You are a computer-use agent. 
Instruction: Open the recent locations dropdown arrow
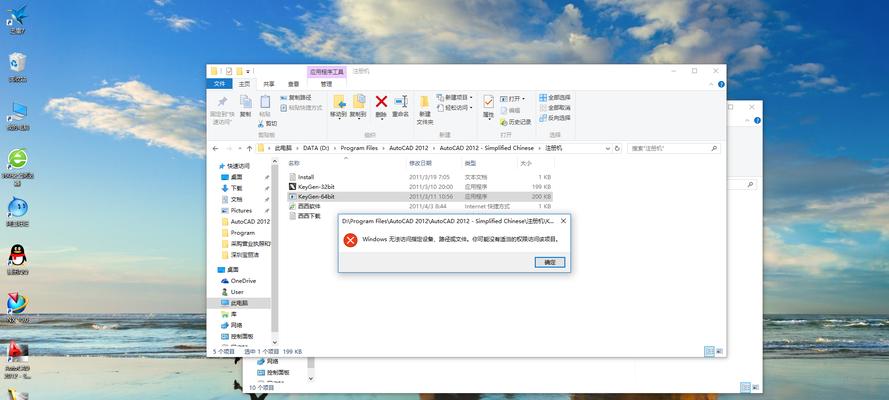(x=239, y=148)
